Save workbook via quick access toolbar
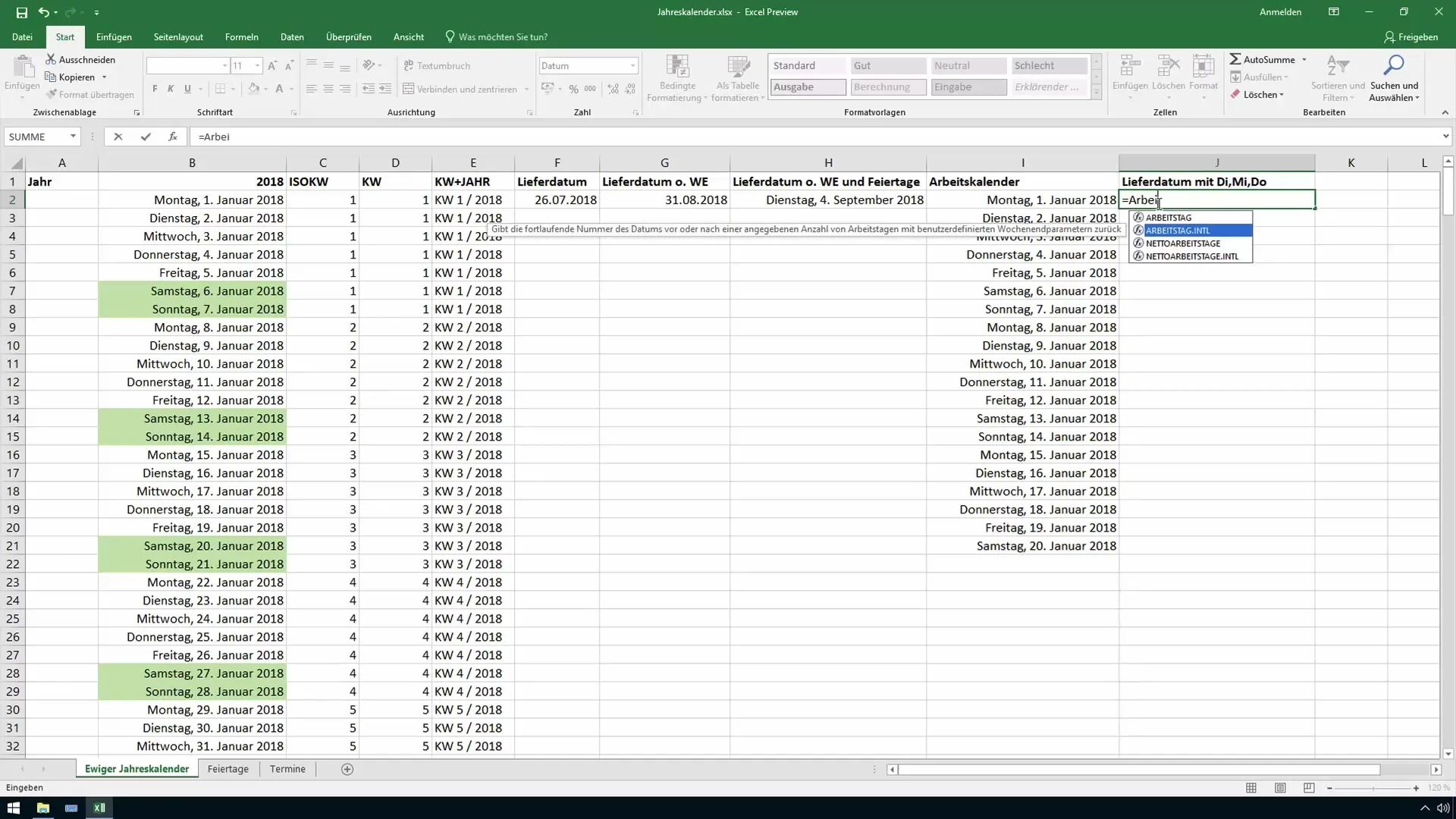The height and width of the screenshot is (819, 1456). click(x=22, y=12)
